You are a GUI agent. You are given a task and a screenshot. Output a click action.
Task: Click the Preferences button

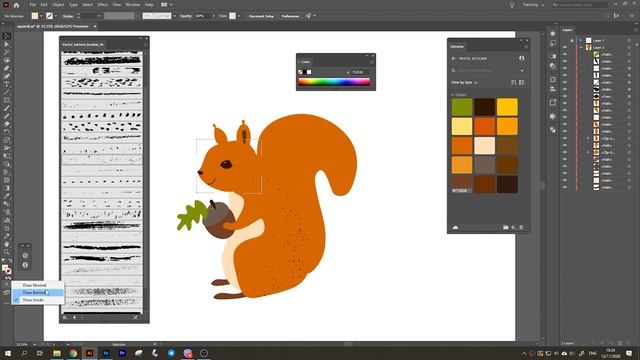(290, 16)
